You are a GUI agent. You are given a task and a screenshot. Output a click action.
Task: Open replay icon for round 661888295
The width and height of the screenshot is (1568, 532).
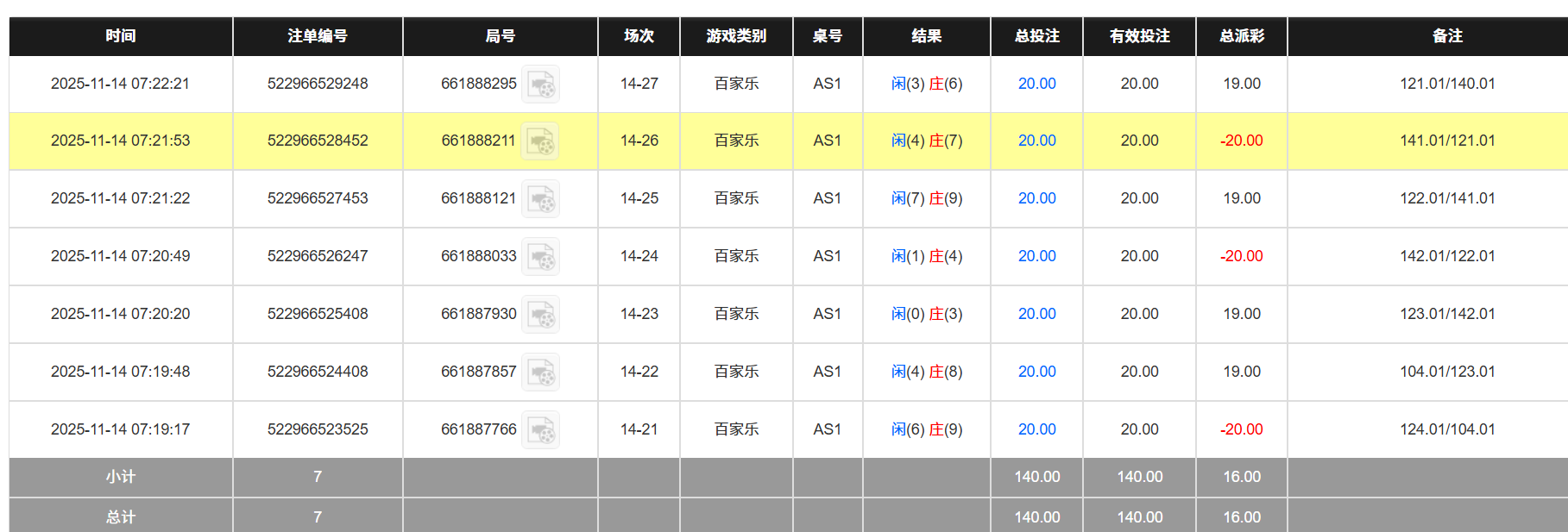click(x=541, y=84)
